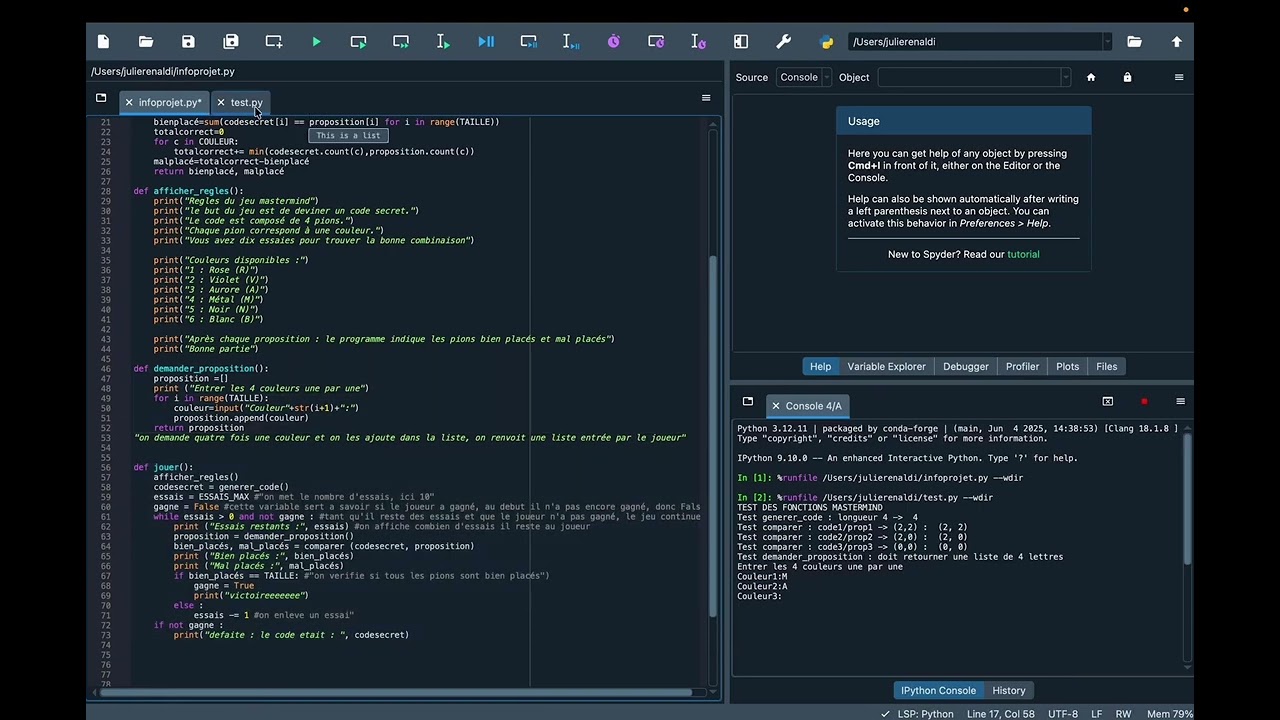1280x720 pixels.
Task: Open the editor pane options menu
Action: 706,98
